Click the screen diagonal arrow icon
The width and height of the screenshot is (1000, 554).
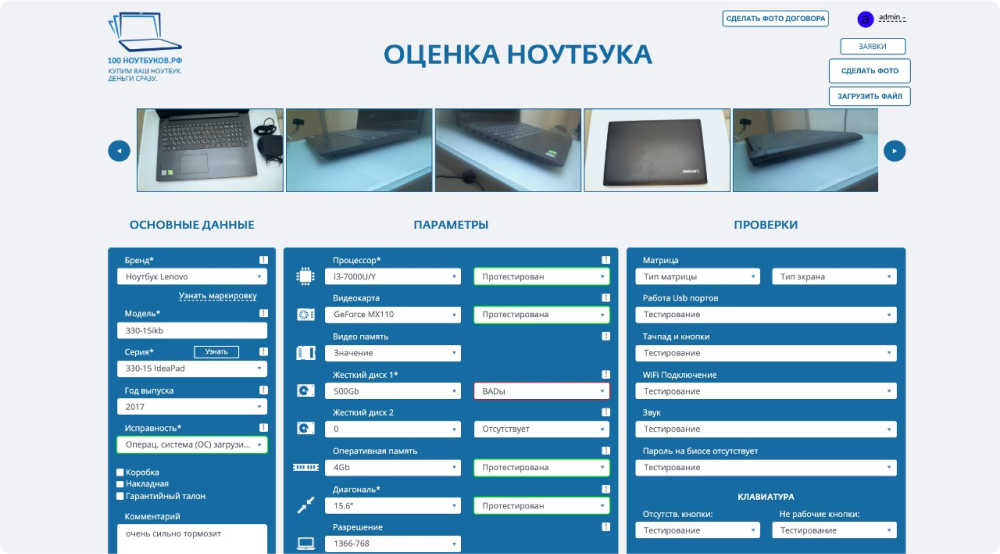point(306,506)
